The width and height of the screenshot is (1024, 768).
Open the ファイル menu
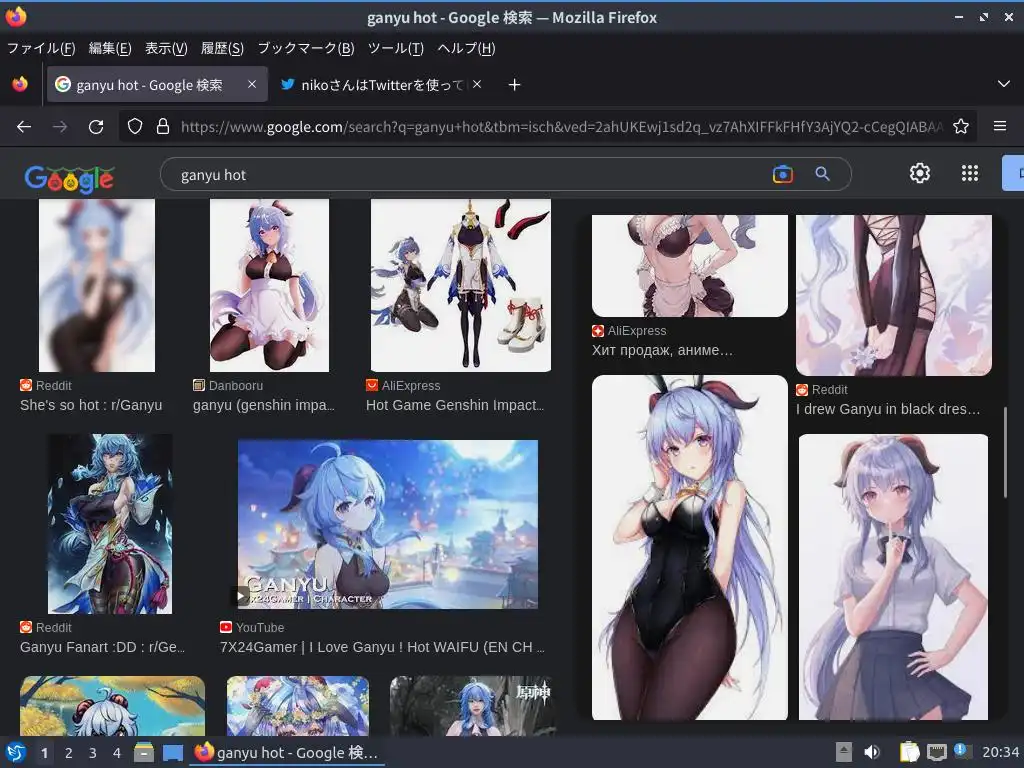[x=41, y=48]
